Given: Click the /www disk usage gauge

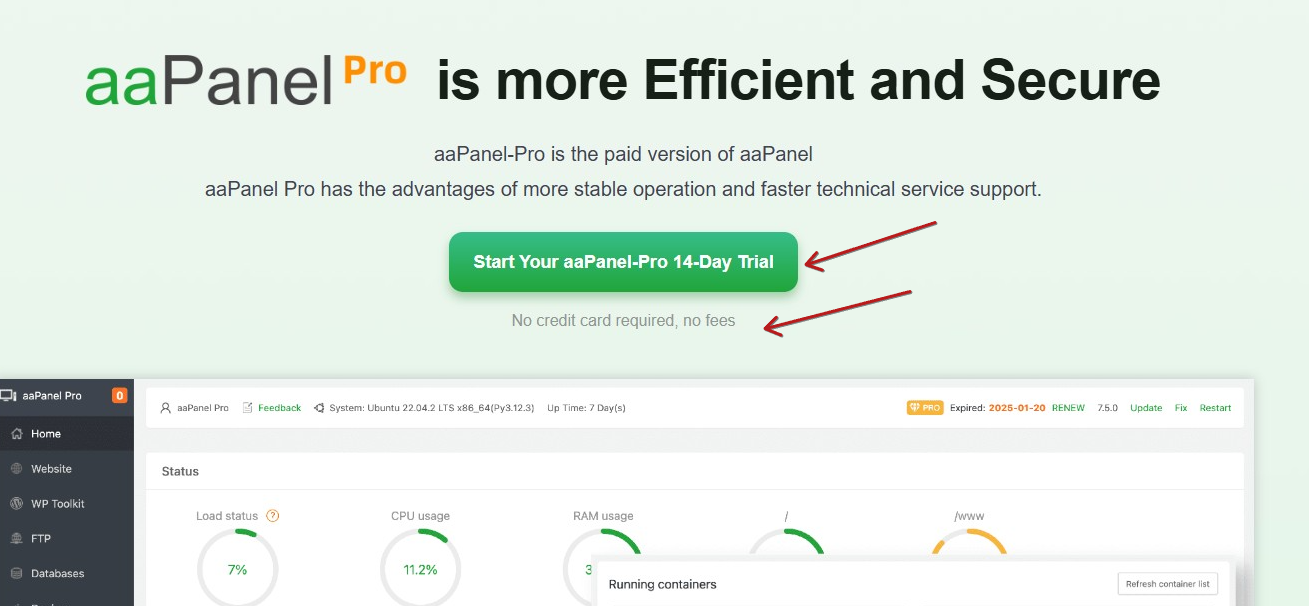Looking at the screenshot, I should [969, 543].
